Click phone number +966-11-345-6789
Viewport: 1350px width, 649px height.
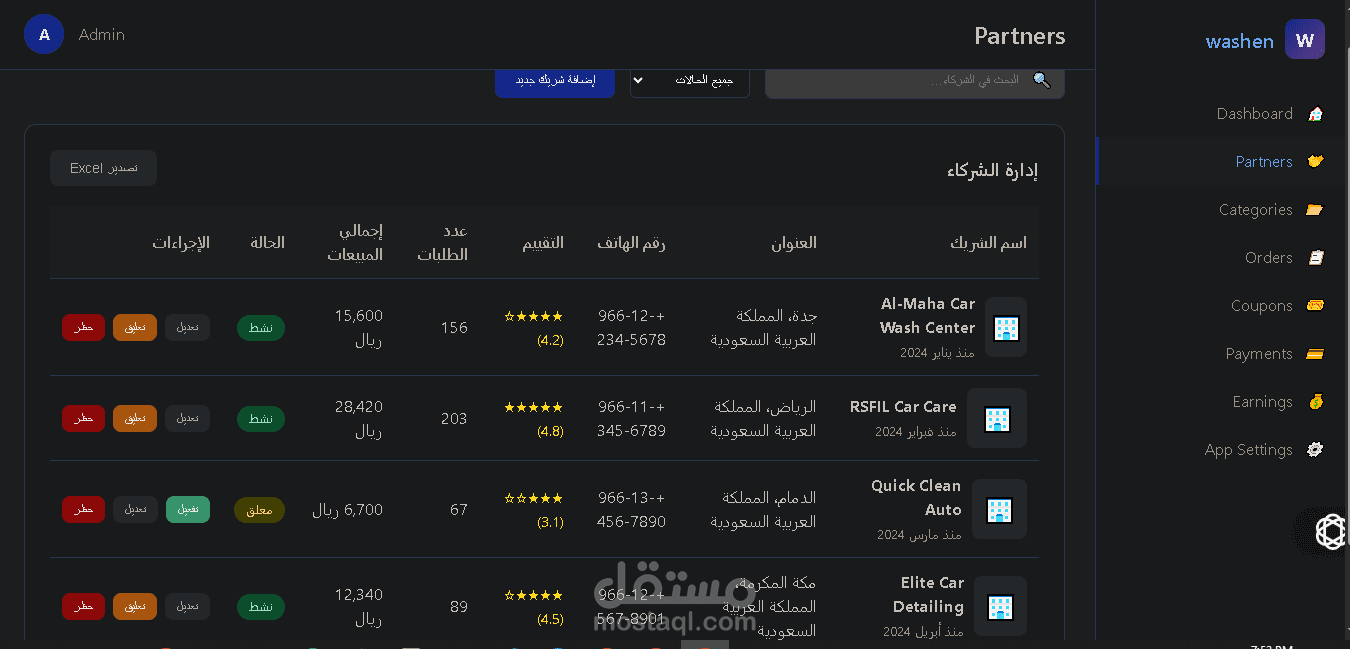tap(631, 418)
